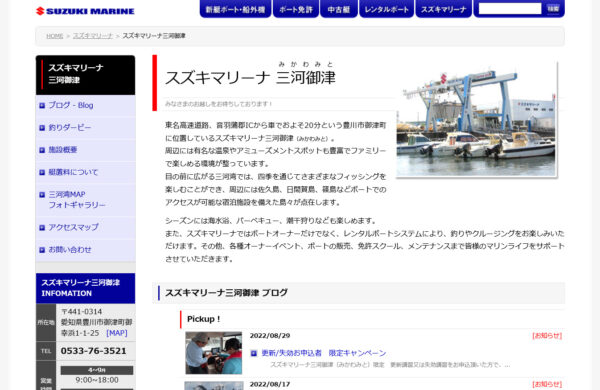Open the アクセスマップ sidebar link
Viewport: 600px width, 390px height.
[73, 227]
